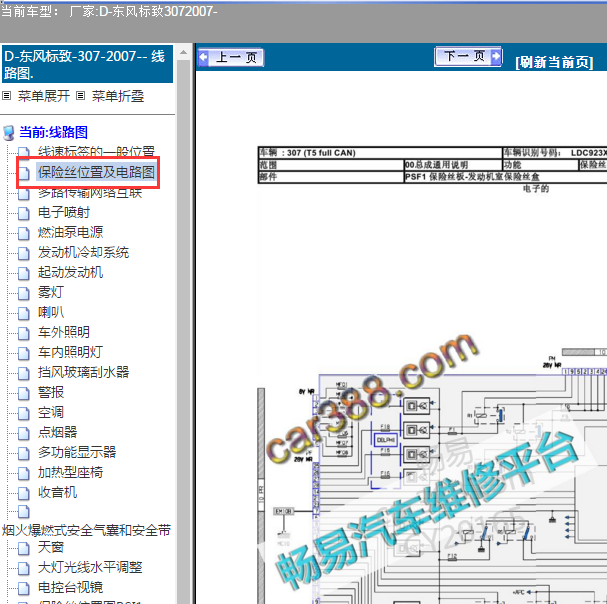
Task: Open 当前:线路图 root tree label
Action: tap(53, 132)
